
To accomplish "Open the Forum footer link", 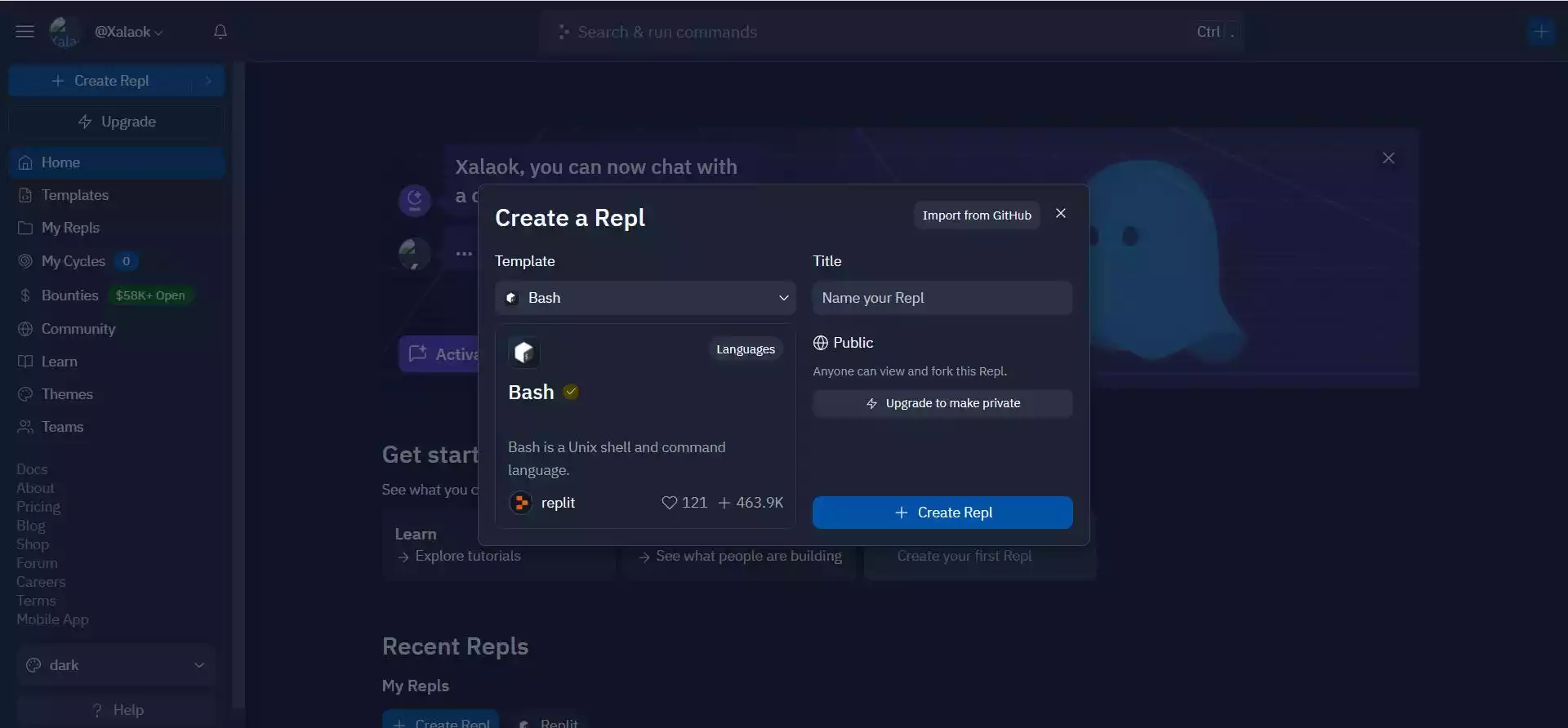I will 37,563.
